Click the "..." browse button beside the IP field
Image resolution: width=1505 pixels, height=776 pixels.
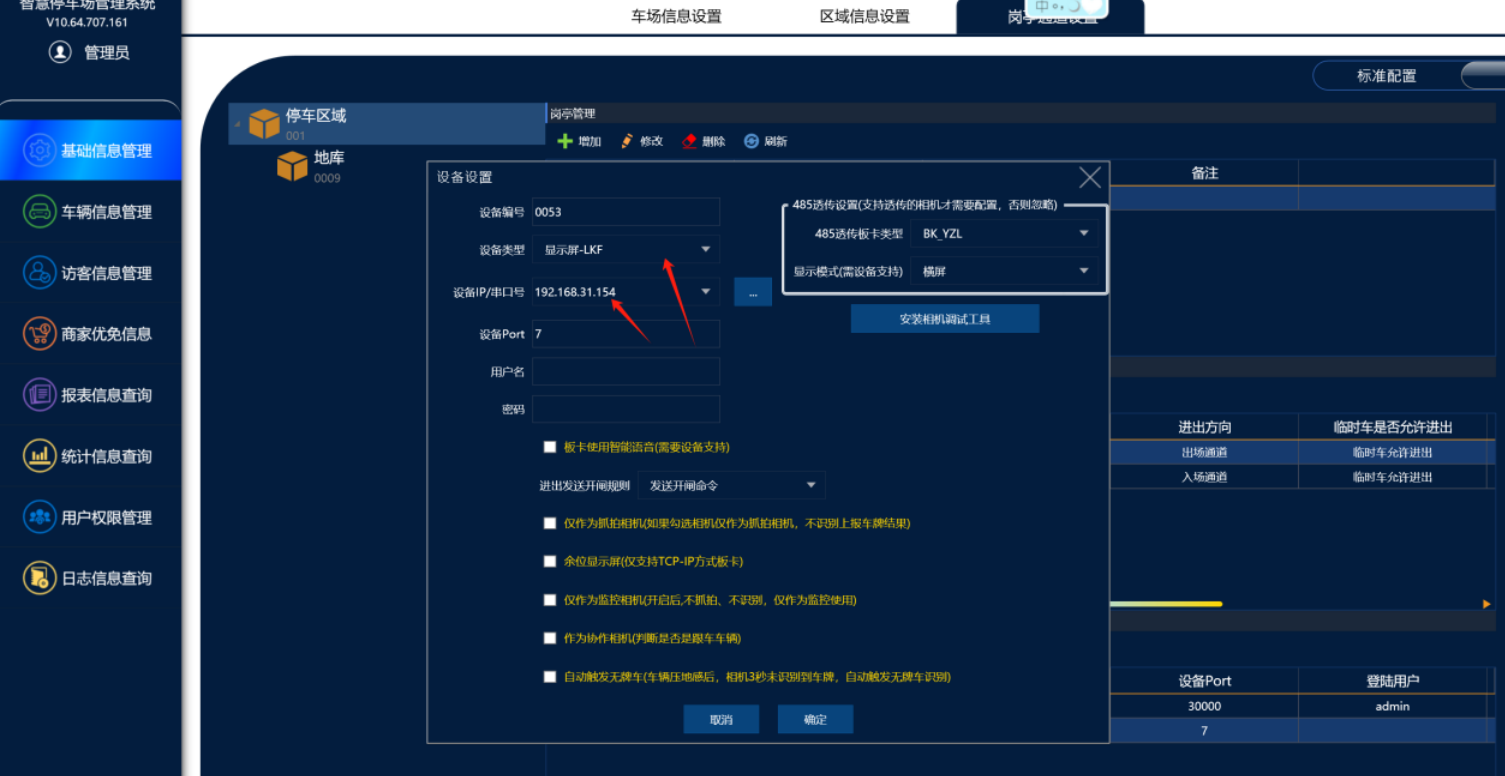pyautogui.click(x=753, y=292)
